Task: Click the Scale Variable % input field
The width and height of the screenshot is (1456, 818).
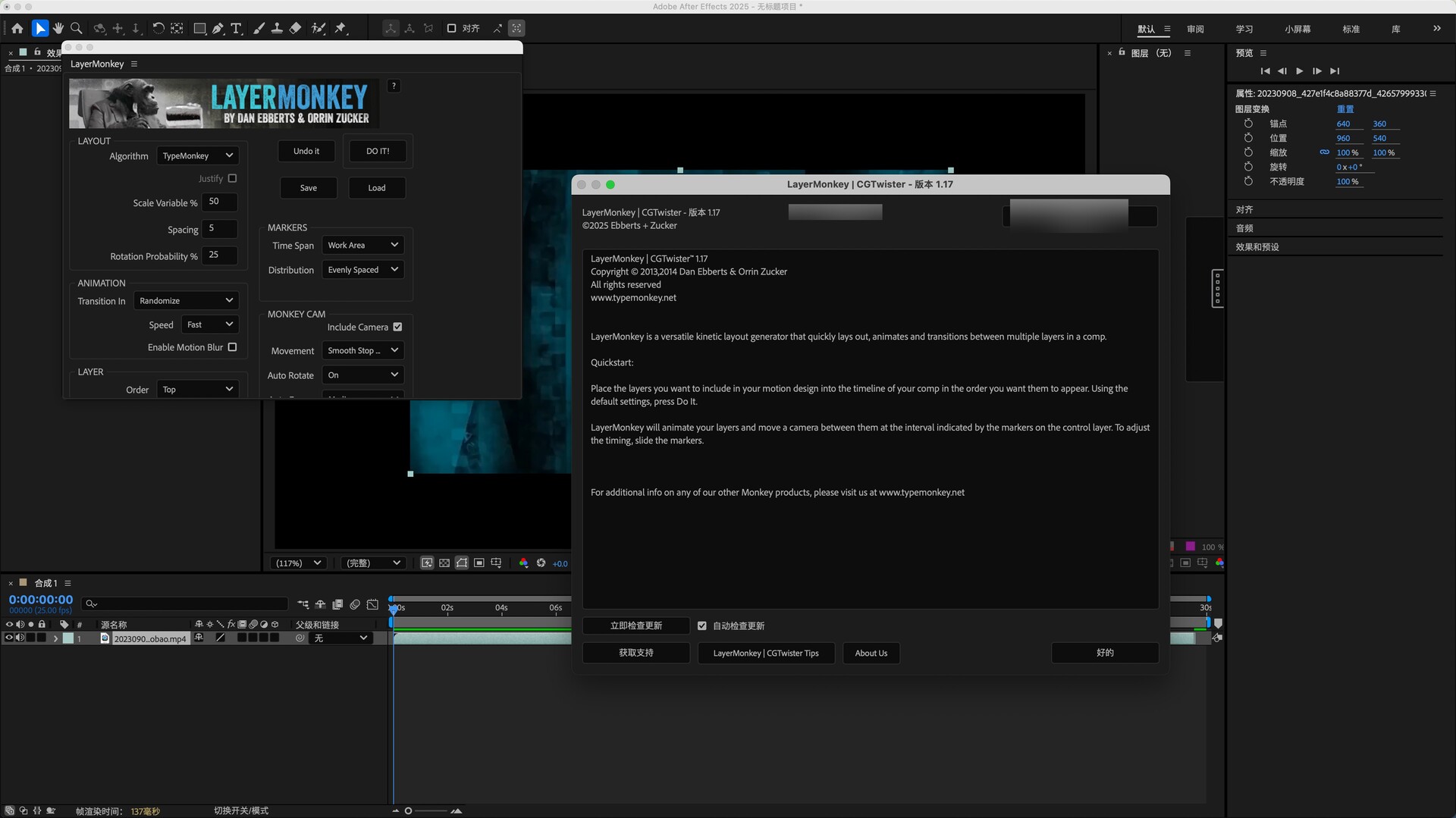Action: click(220, 202)
